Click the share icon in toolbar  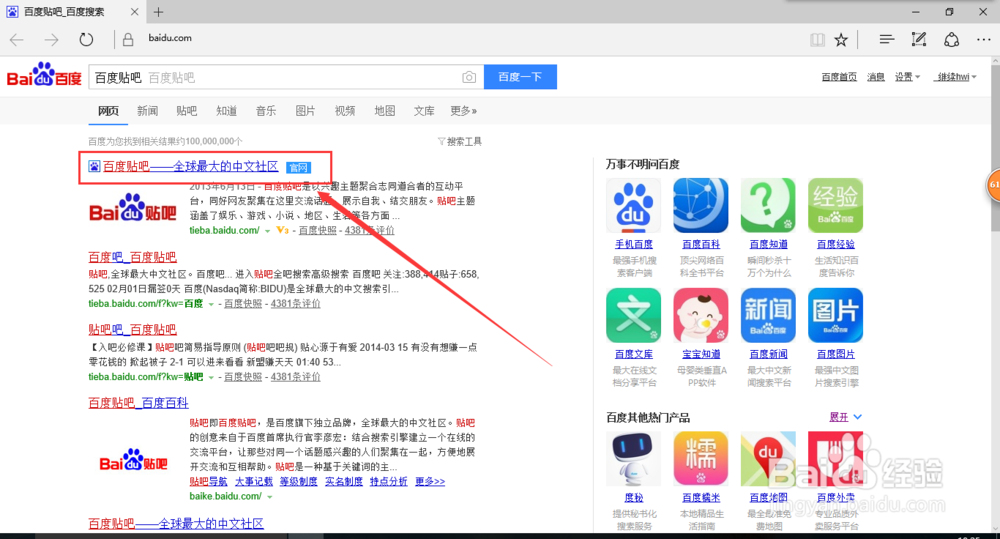tap(952, 40)
